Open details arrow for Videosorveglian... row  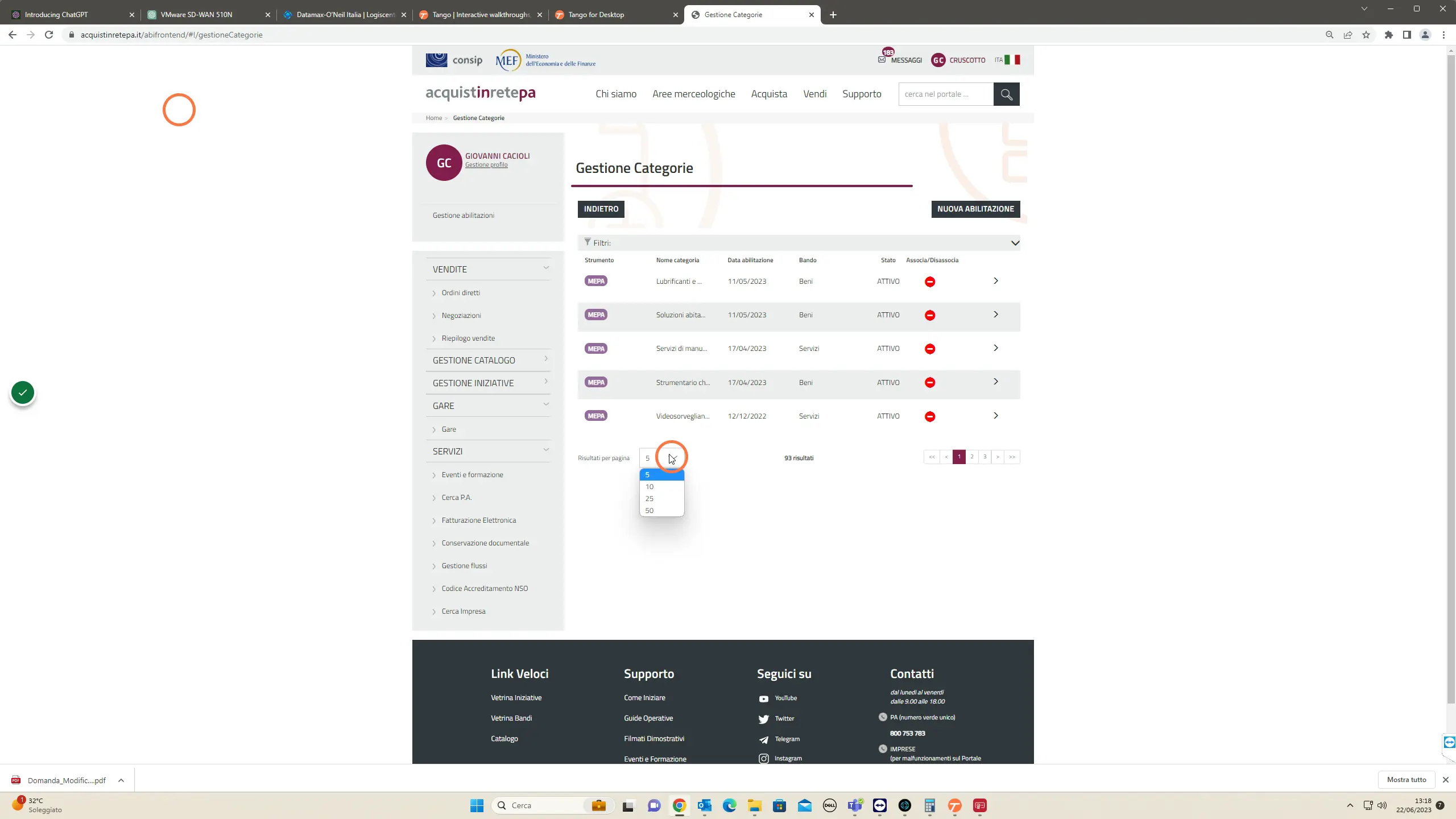point(996,416)
